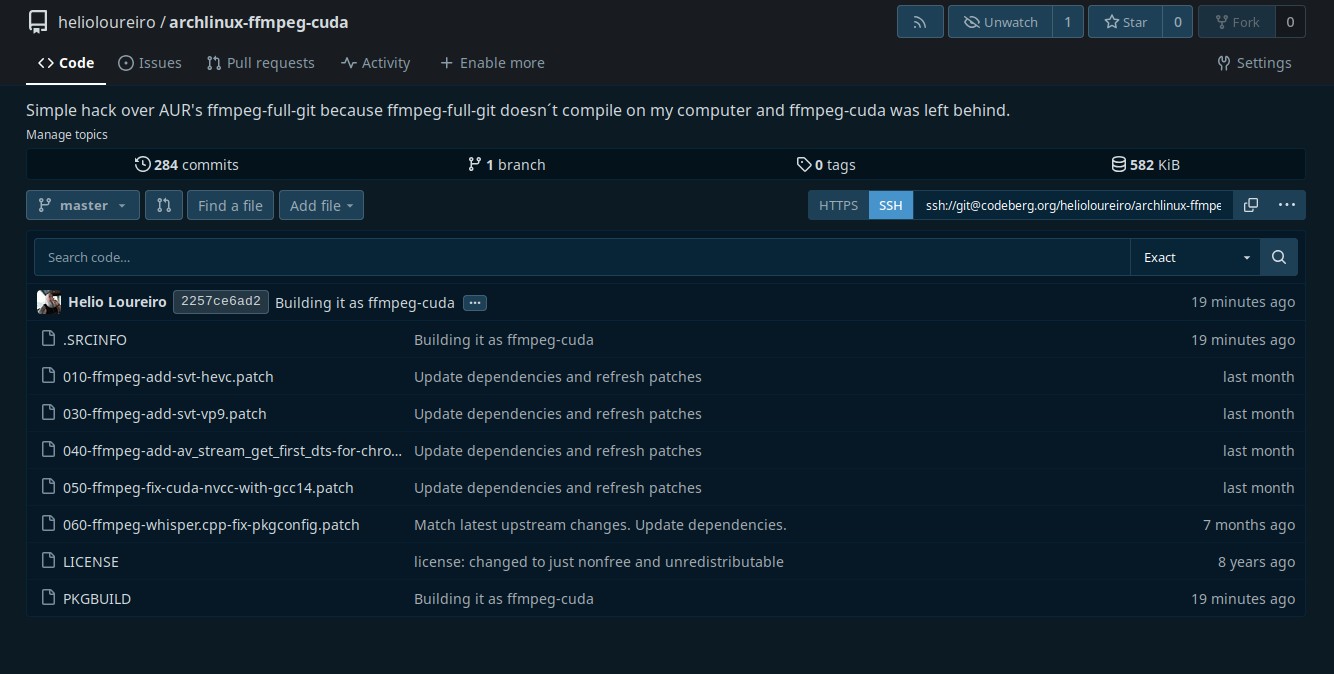Switch clone URL to HTTPS
The image size is (1334, 674).
838,205
